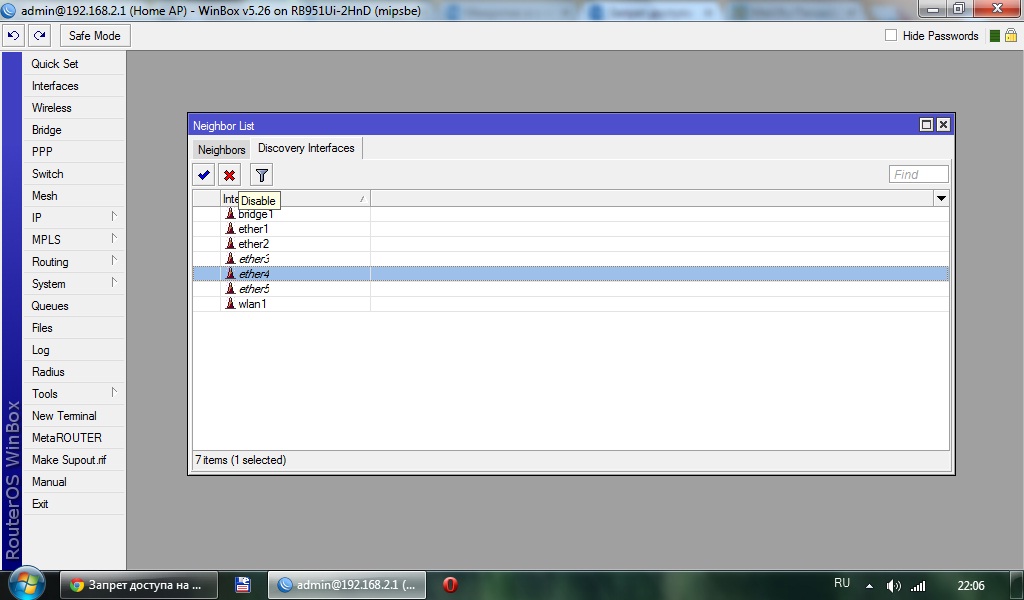The image size is (1024, 600).
Task: Expand the System submenu
Action: (74, 284)
